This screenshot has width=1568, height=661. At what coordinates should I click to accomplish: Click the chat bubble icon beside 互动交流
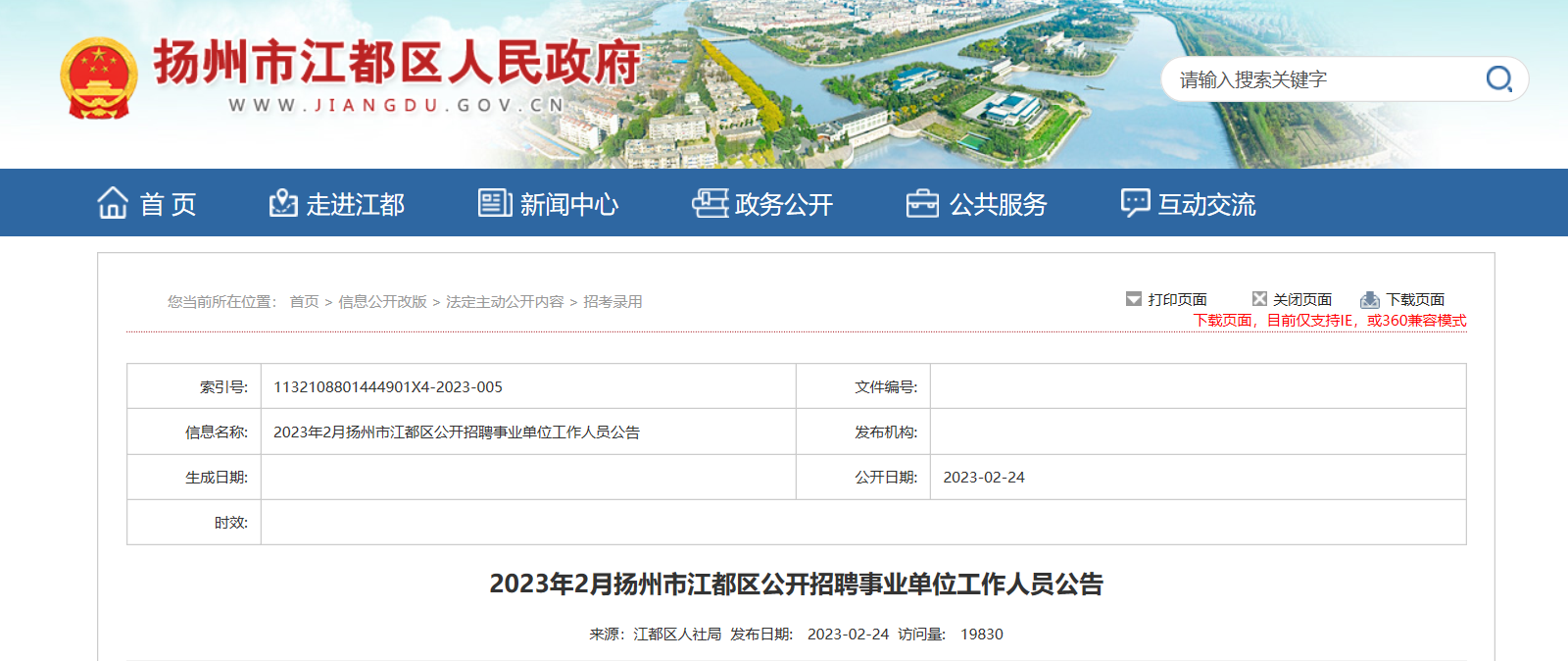1135,203
